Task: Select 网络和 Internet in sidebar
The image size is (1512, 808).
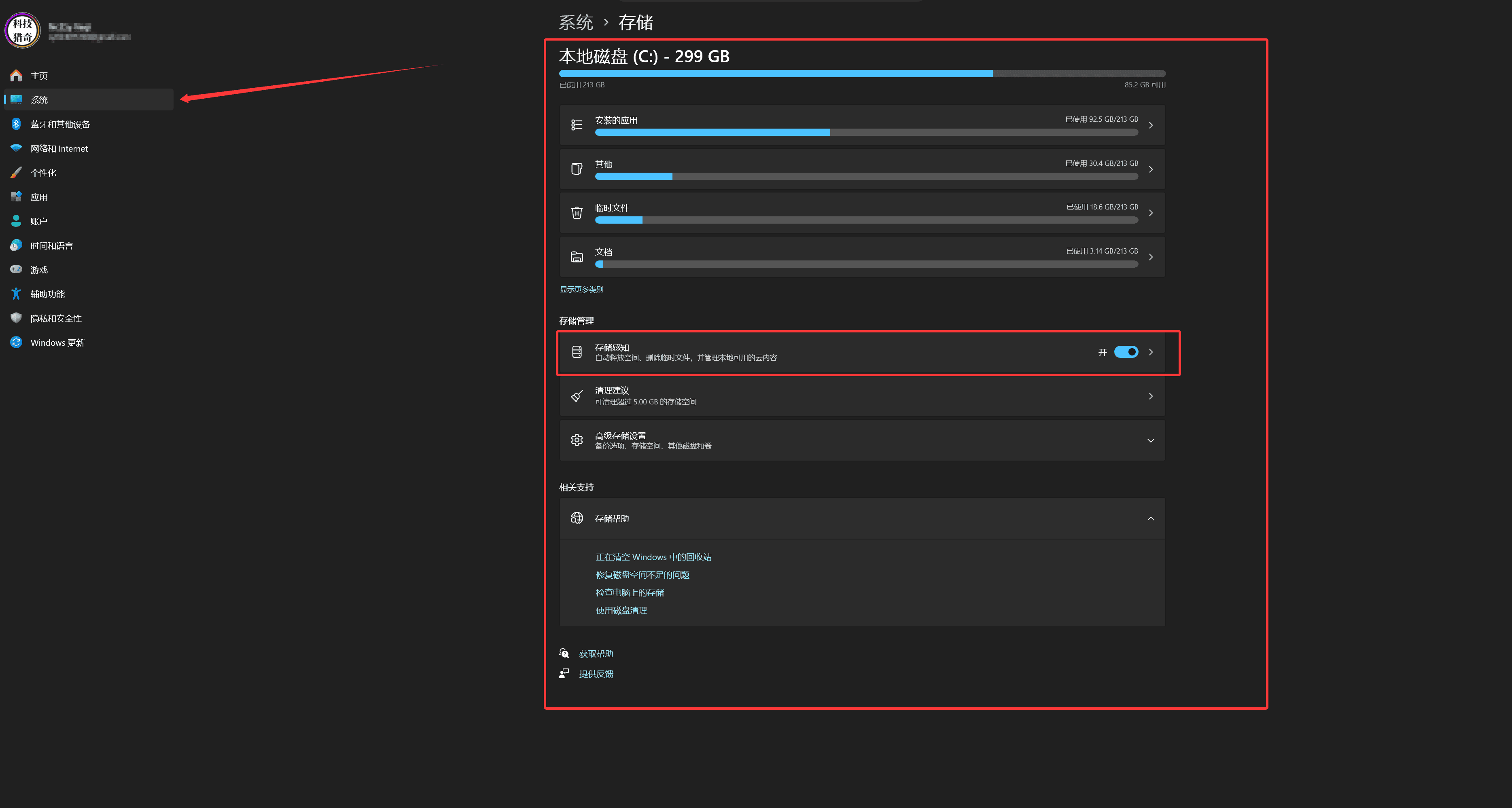Action: tap(89, 148)
